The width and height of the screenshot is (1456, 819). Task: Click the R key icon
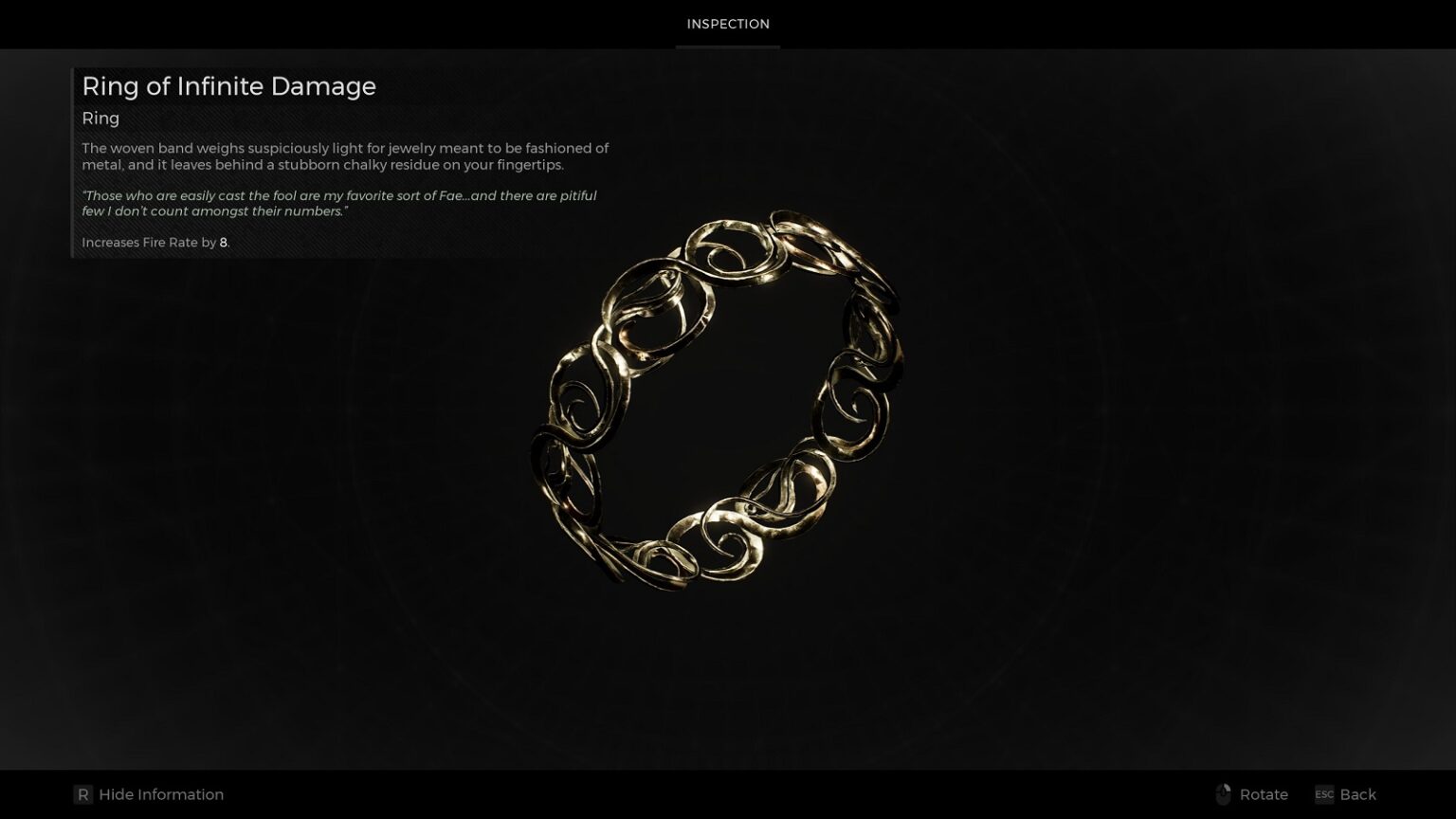83,794
